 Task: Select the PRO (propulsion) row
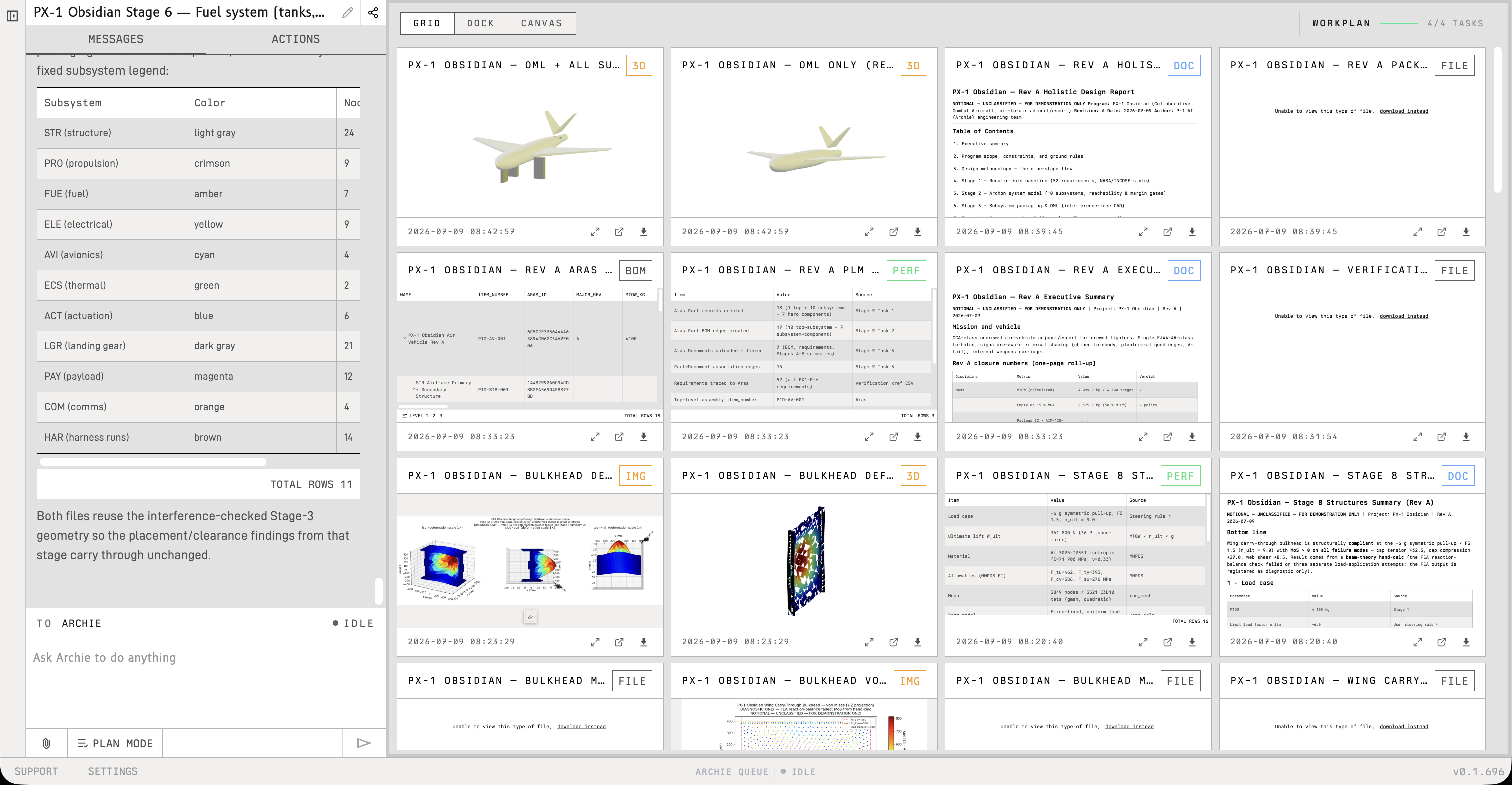point(199,164)
